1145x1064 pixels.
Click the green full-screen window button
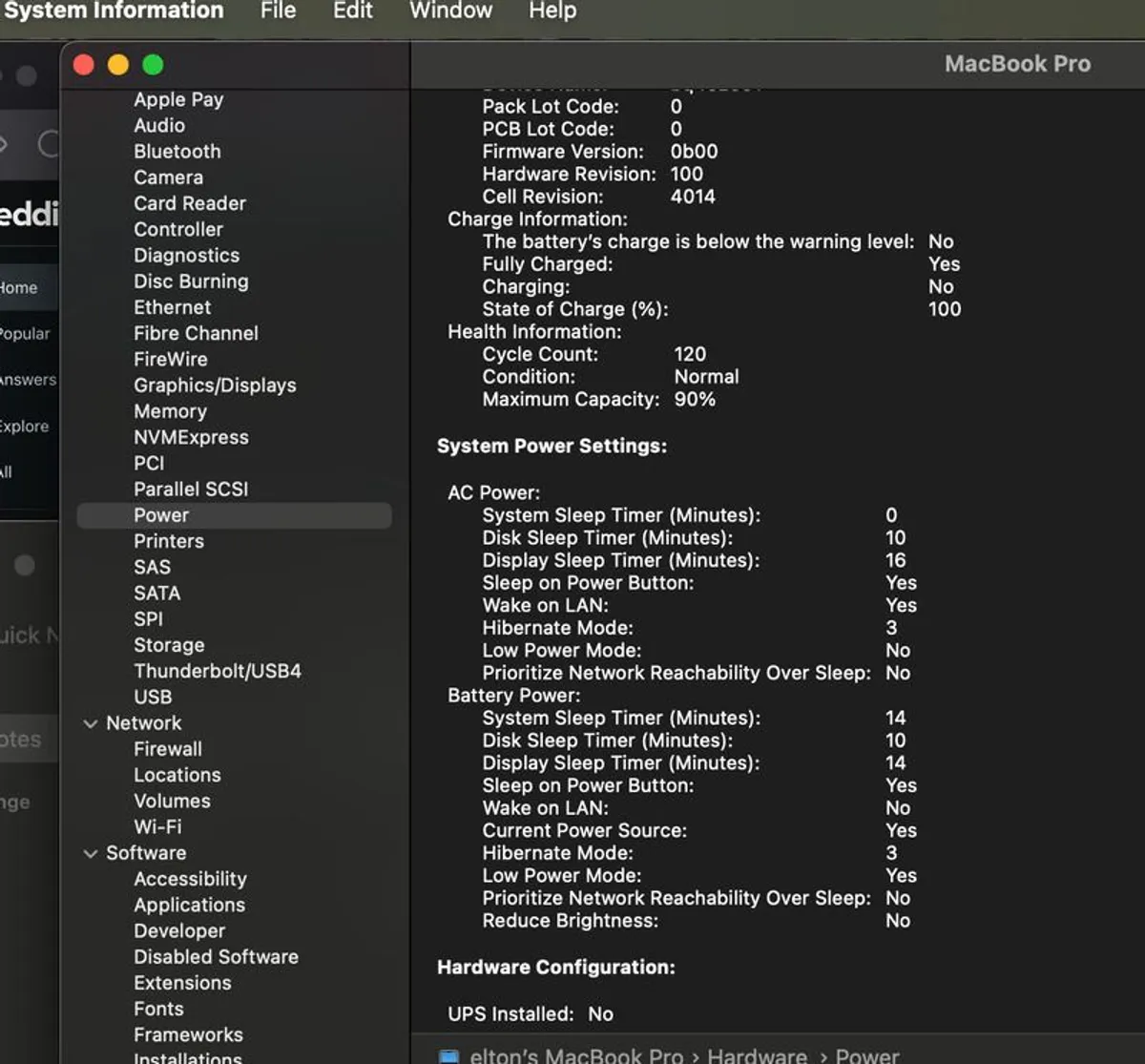tap(153, 65)
